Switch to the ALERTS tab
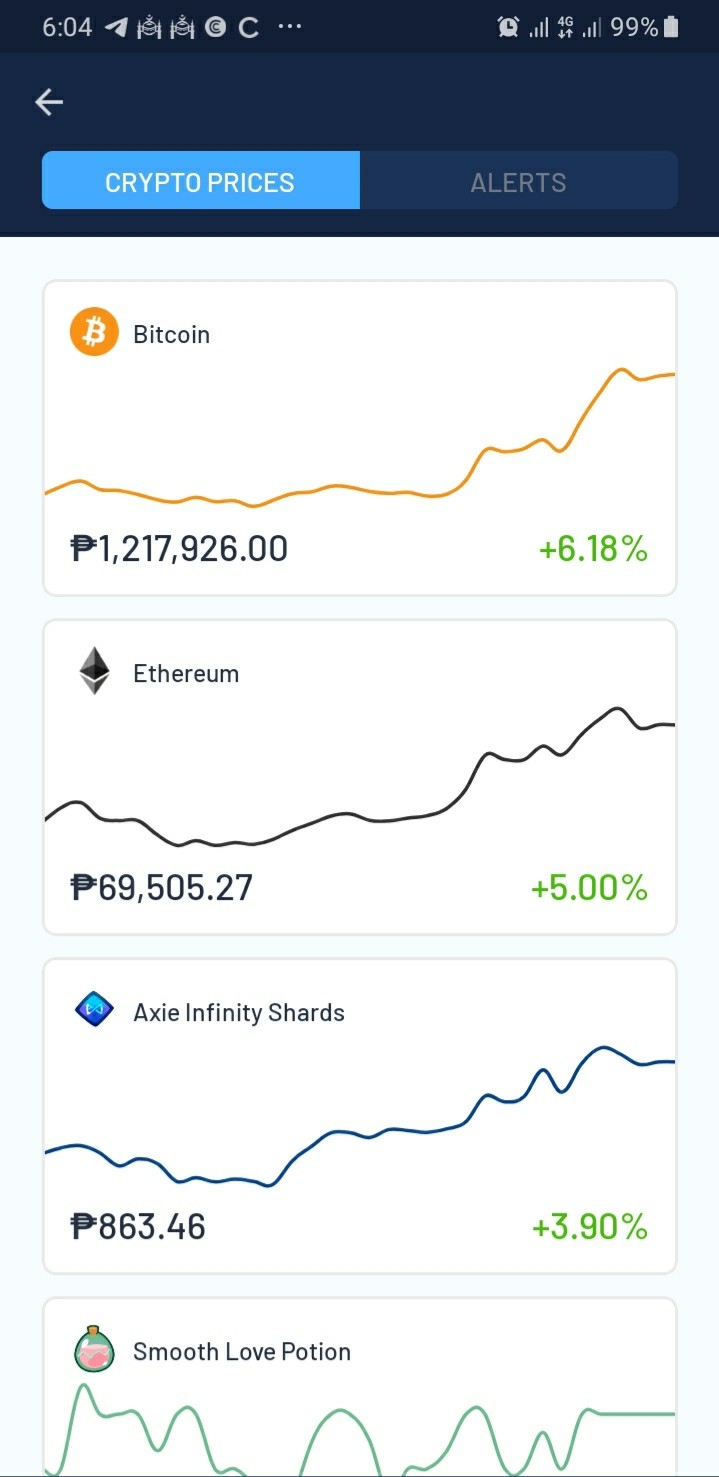 coord(518,181)
